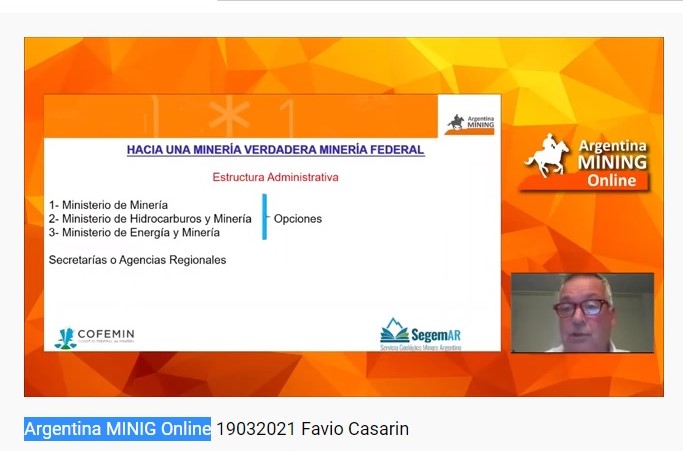Image resolution: width=683 pixels, height=451 pixels.
Task: Click the 'Estructura Administrativa' subtitle
Action: (x=275, y=177)
